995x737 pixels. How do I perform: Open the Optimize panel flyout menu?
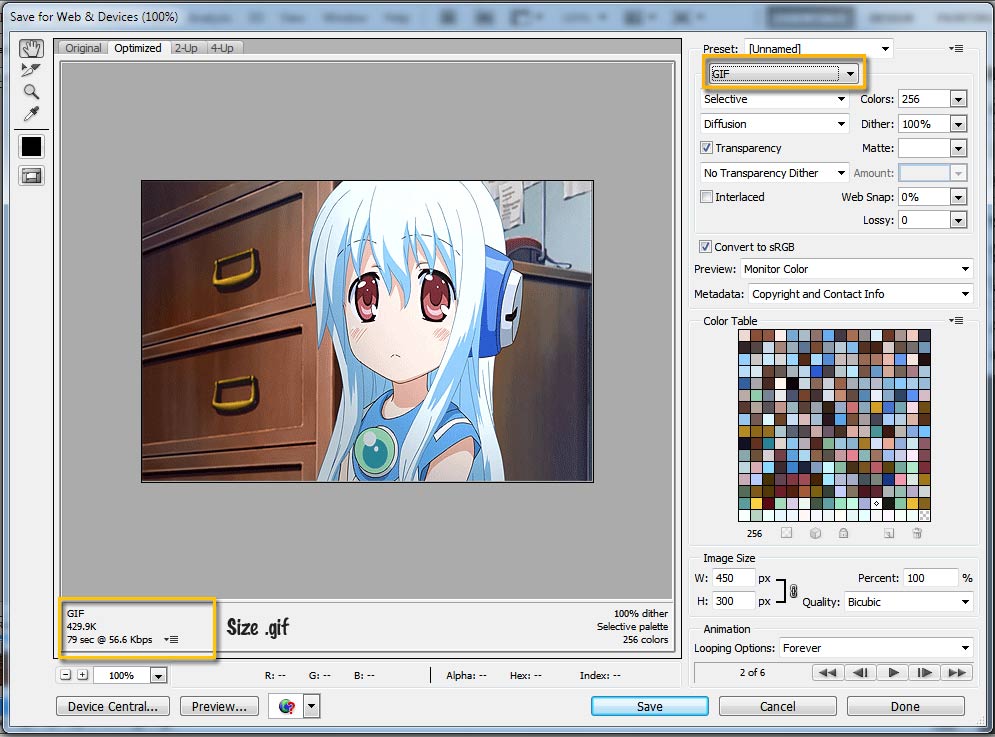click(956, 49)
